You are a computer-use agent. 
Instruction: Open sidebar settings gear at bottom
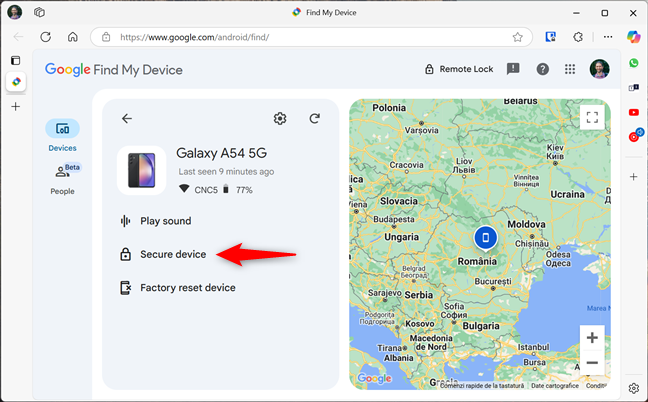click(634, 388)
